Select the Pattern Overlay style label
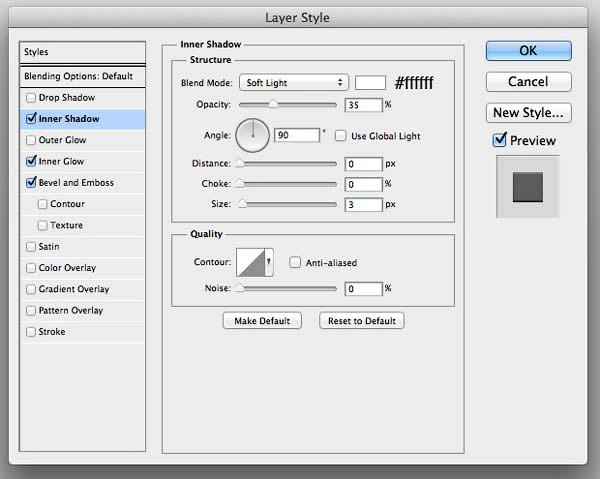This screenshot has height=479, width=600. point(71,310)
